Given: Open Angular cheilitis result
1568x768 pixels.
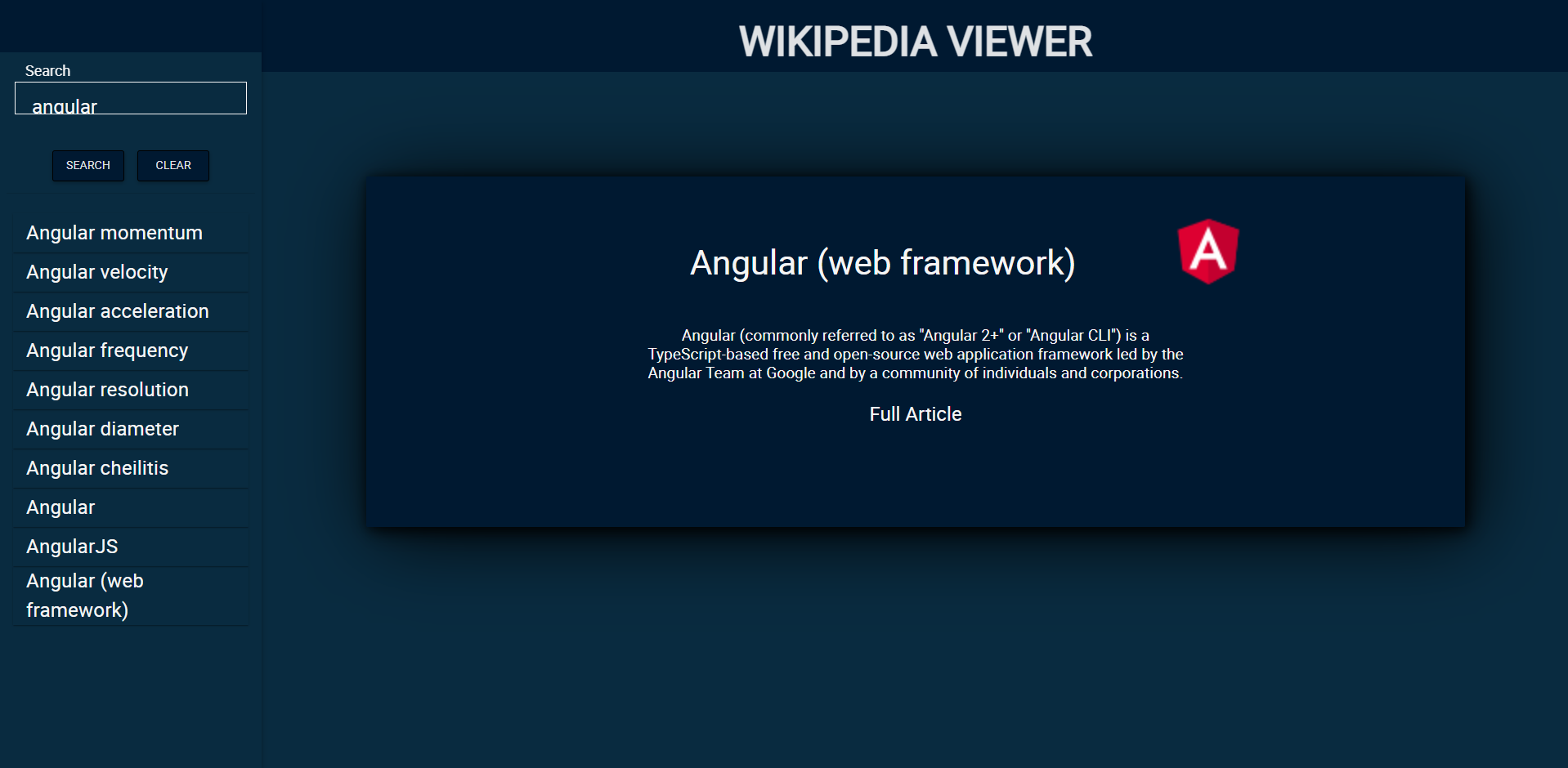Looking at the screenshot, I should point(131,468).
